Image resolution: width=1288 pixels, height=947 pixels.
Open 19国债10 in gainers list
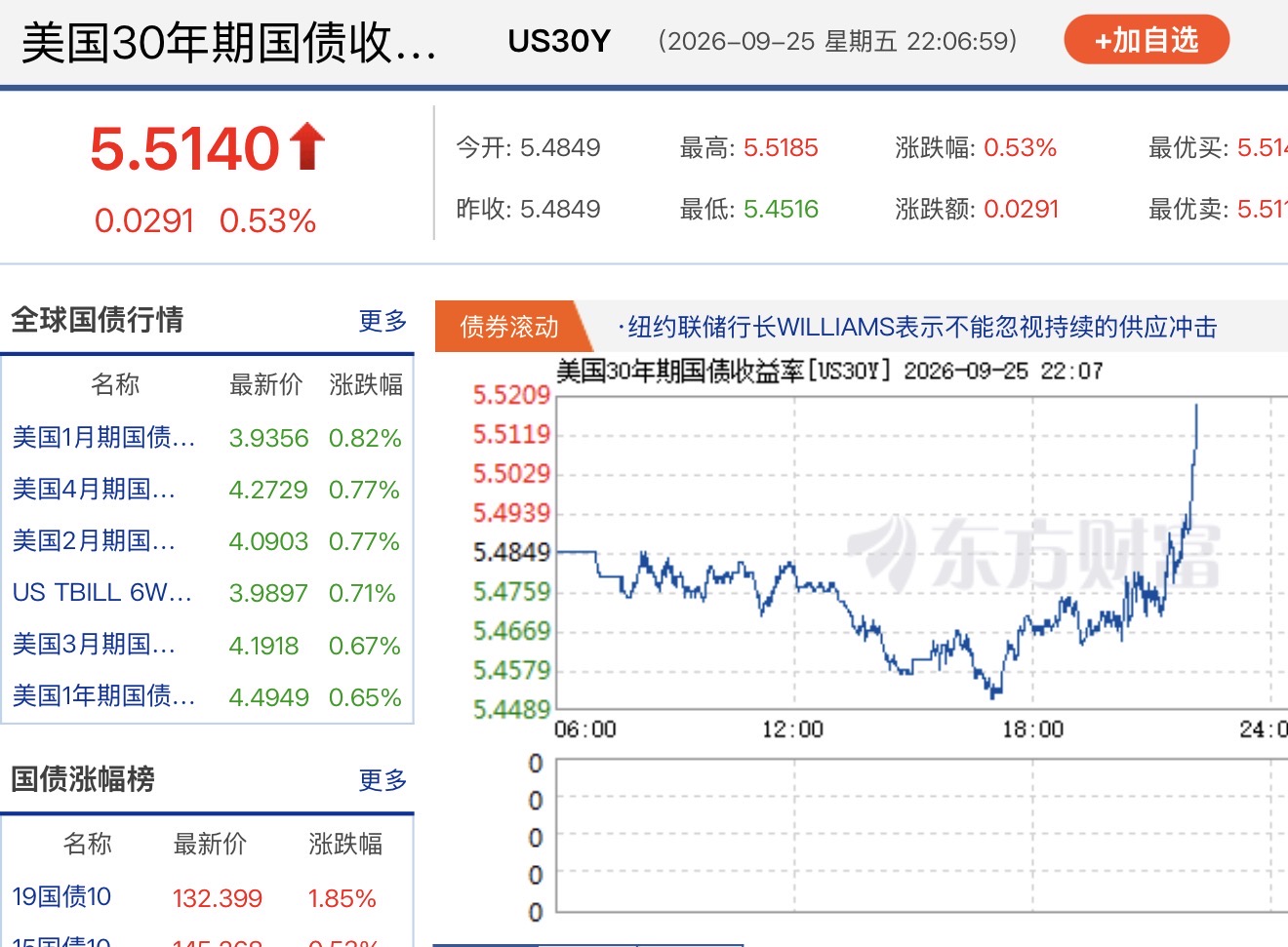61,897
